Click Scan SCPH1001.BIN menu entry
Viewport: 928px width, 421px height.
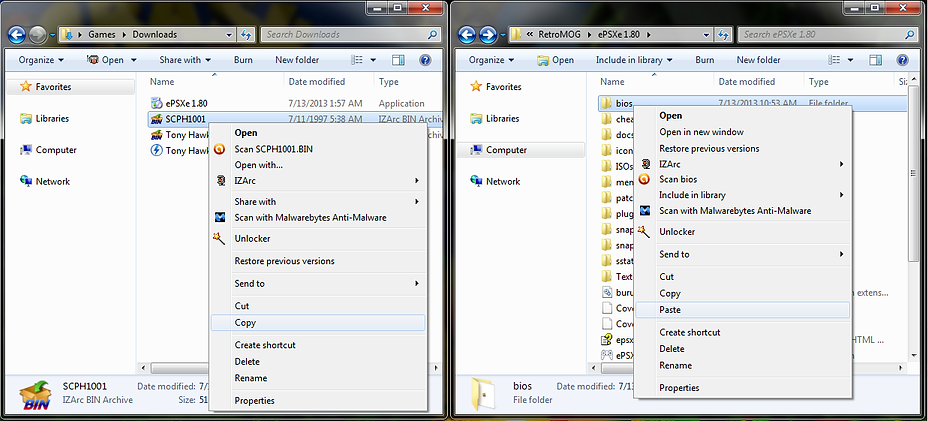318,149
